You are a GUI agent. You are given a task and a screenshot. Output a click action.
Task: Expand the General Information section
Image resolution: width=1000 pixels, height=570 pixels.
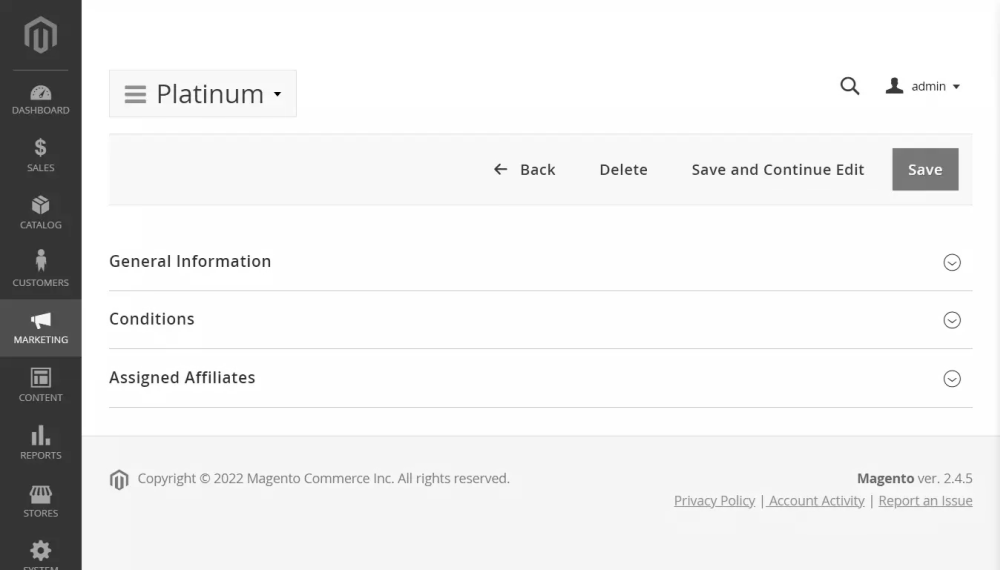pyautogui.click(x=952, y=262)
